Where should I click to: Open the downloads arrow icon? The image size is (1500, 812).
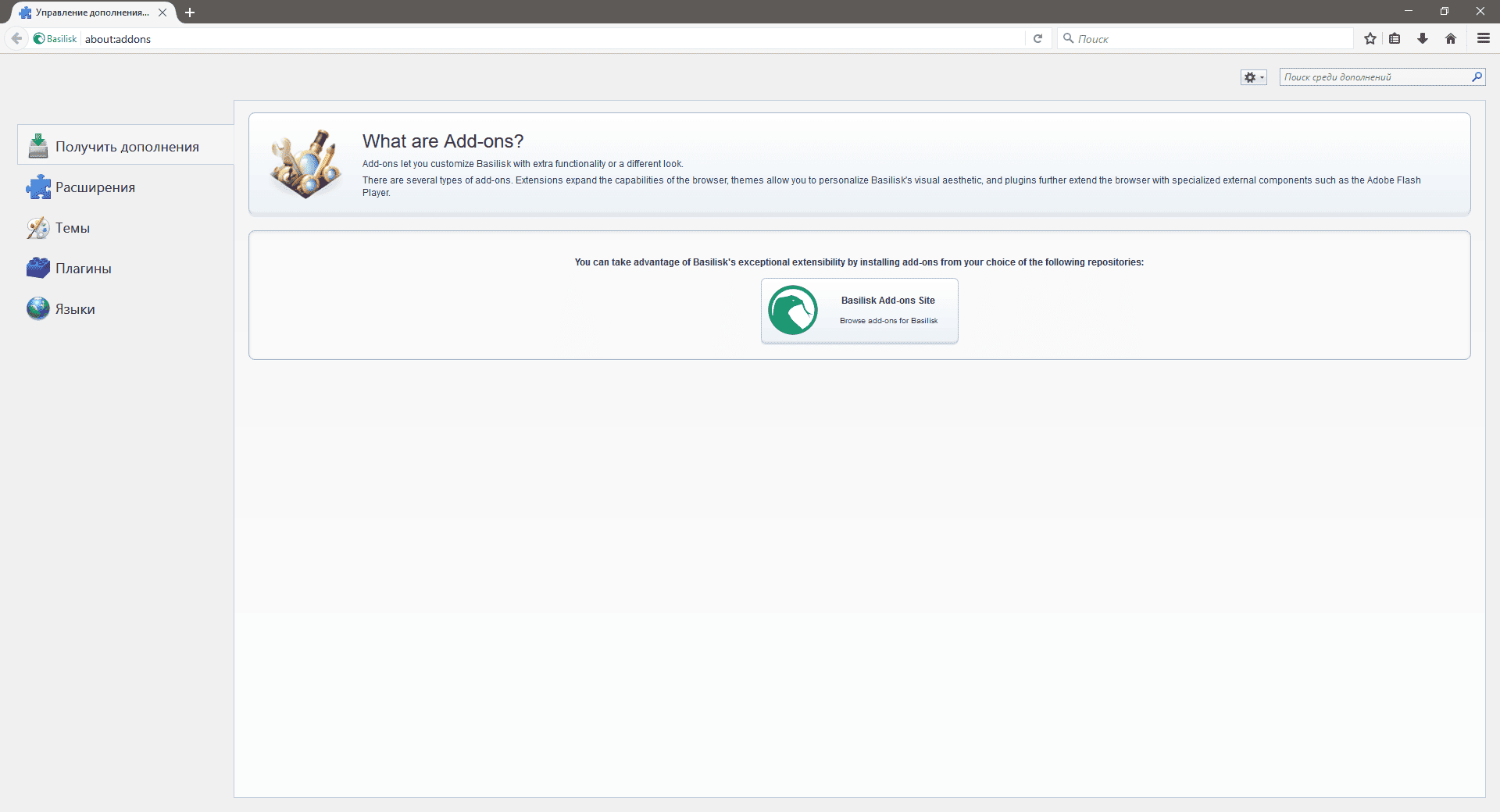click(x=1423, y=38)
